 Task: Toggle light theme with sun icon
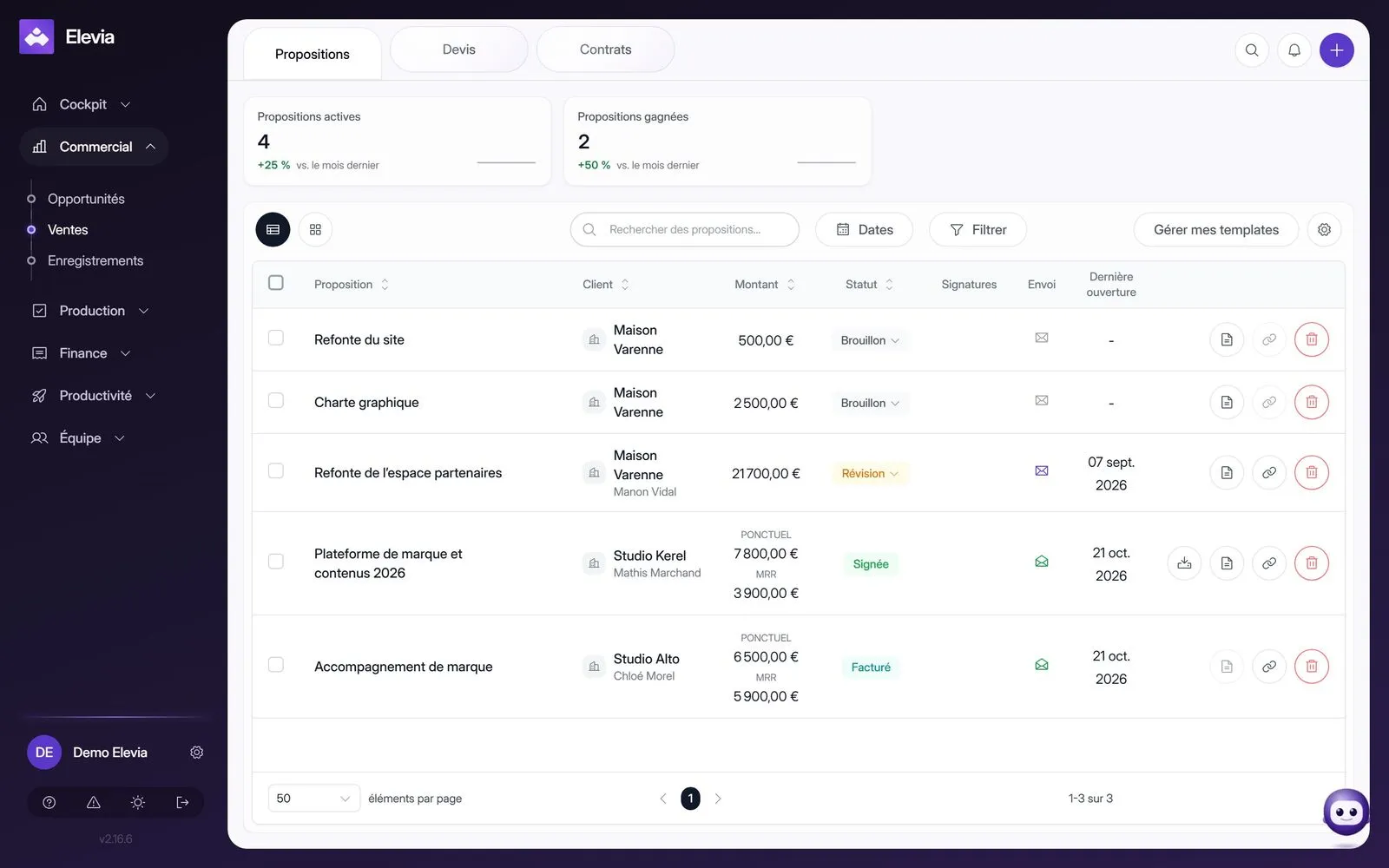[137, 802]
